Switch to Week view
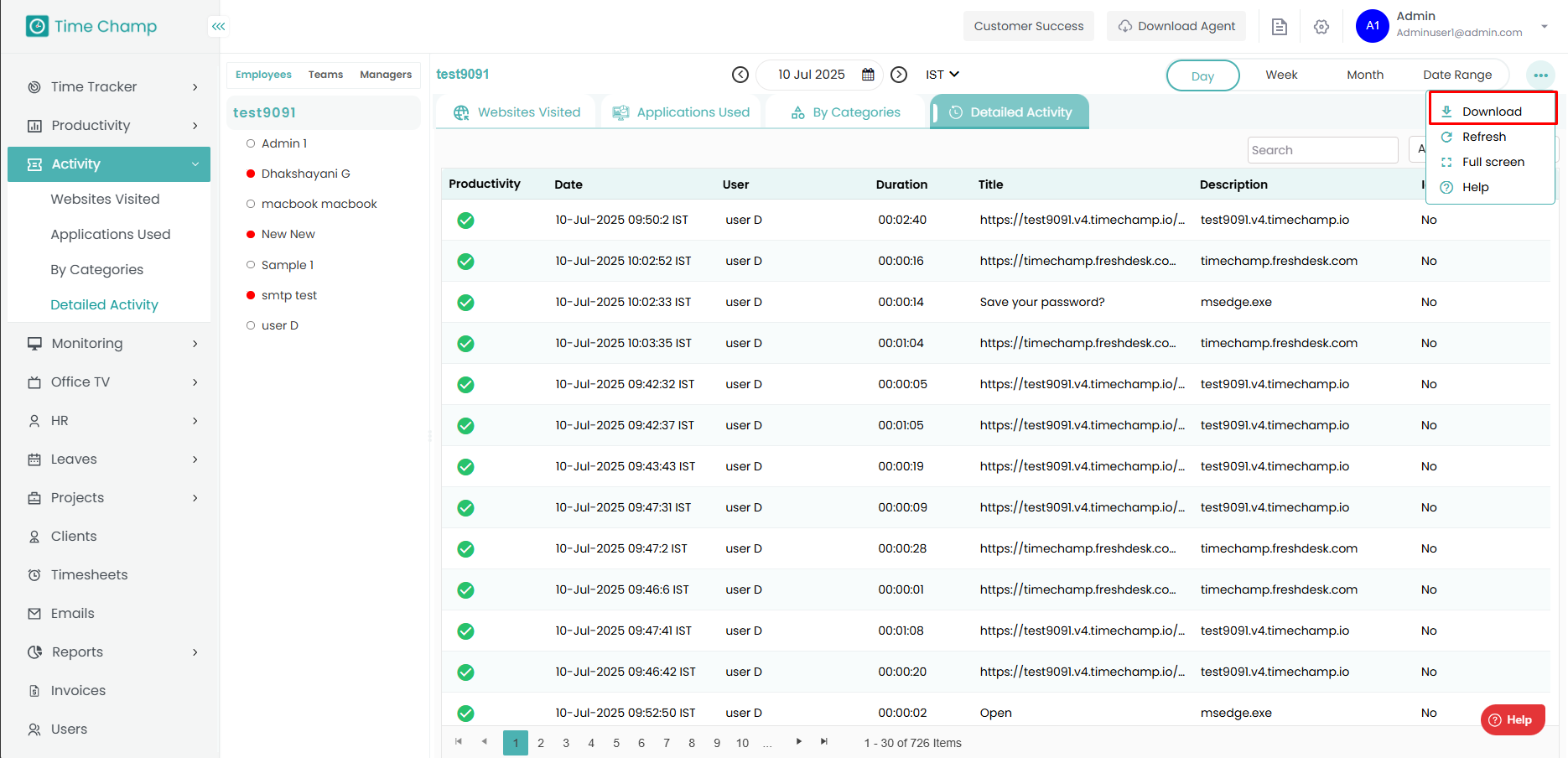This screenshot has width=1568, height=758. [1281, 75]
